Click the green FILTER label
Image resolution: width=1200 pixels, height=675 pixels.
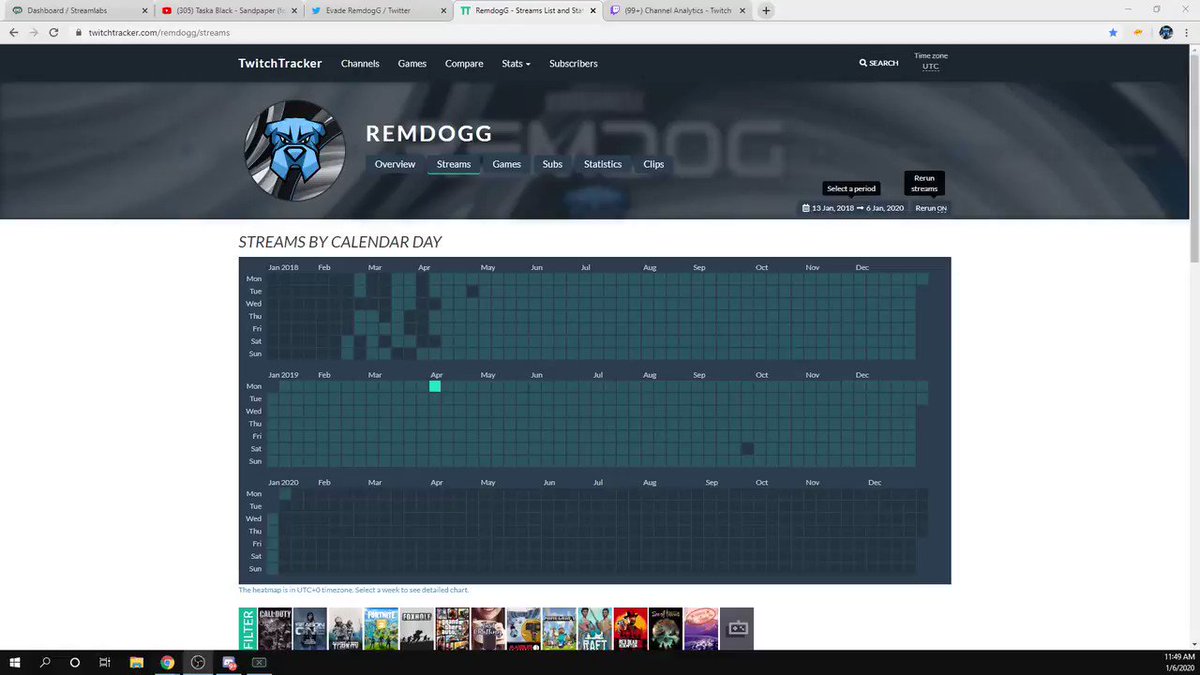[x=247, y=629]
